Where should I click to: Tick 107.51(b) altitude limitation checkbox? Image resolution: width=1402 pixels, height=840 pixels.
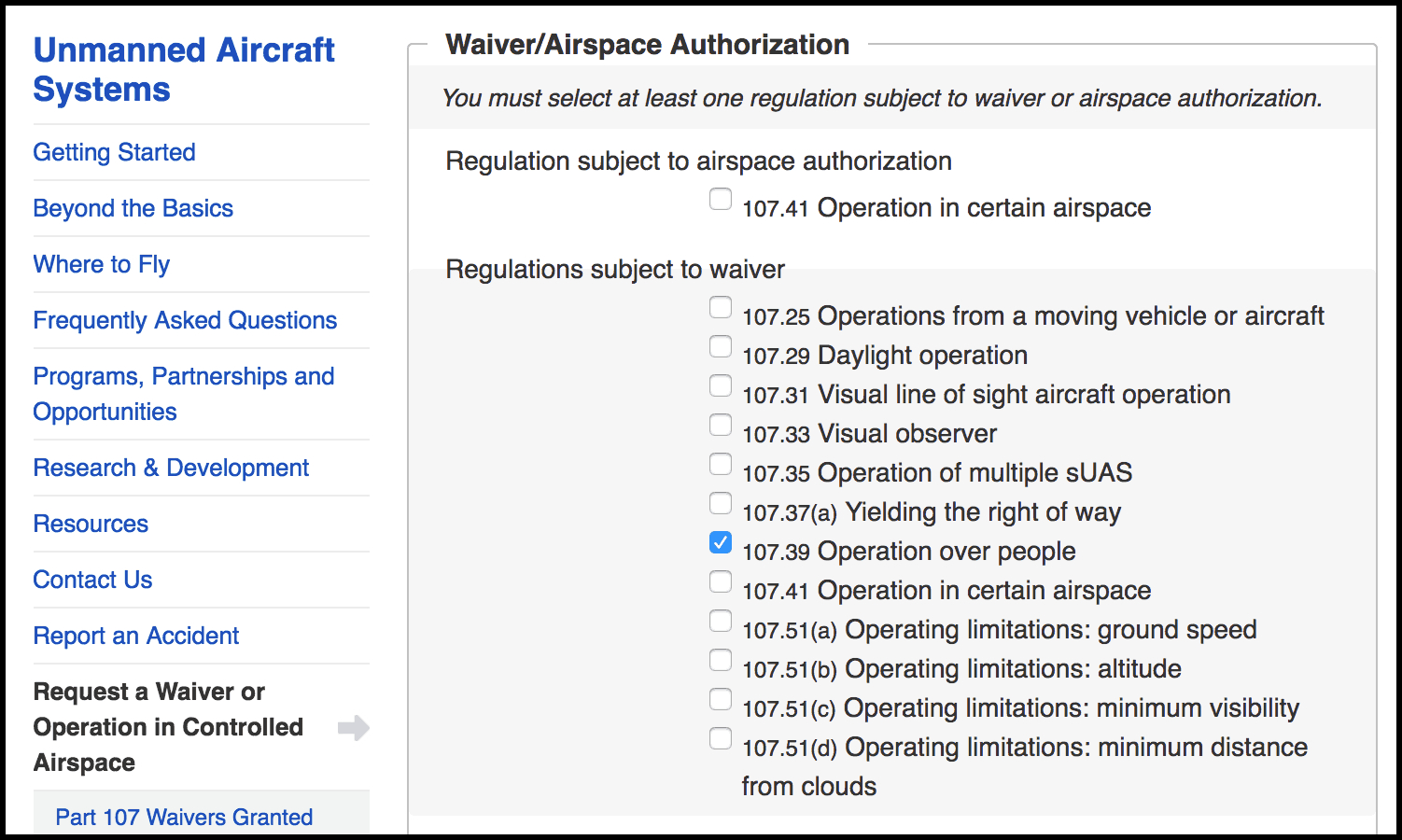click(x=721, y=660)
